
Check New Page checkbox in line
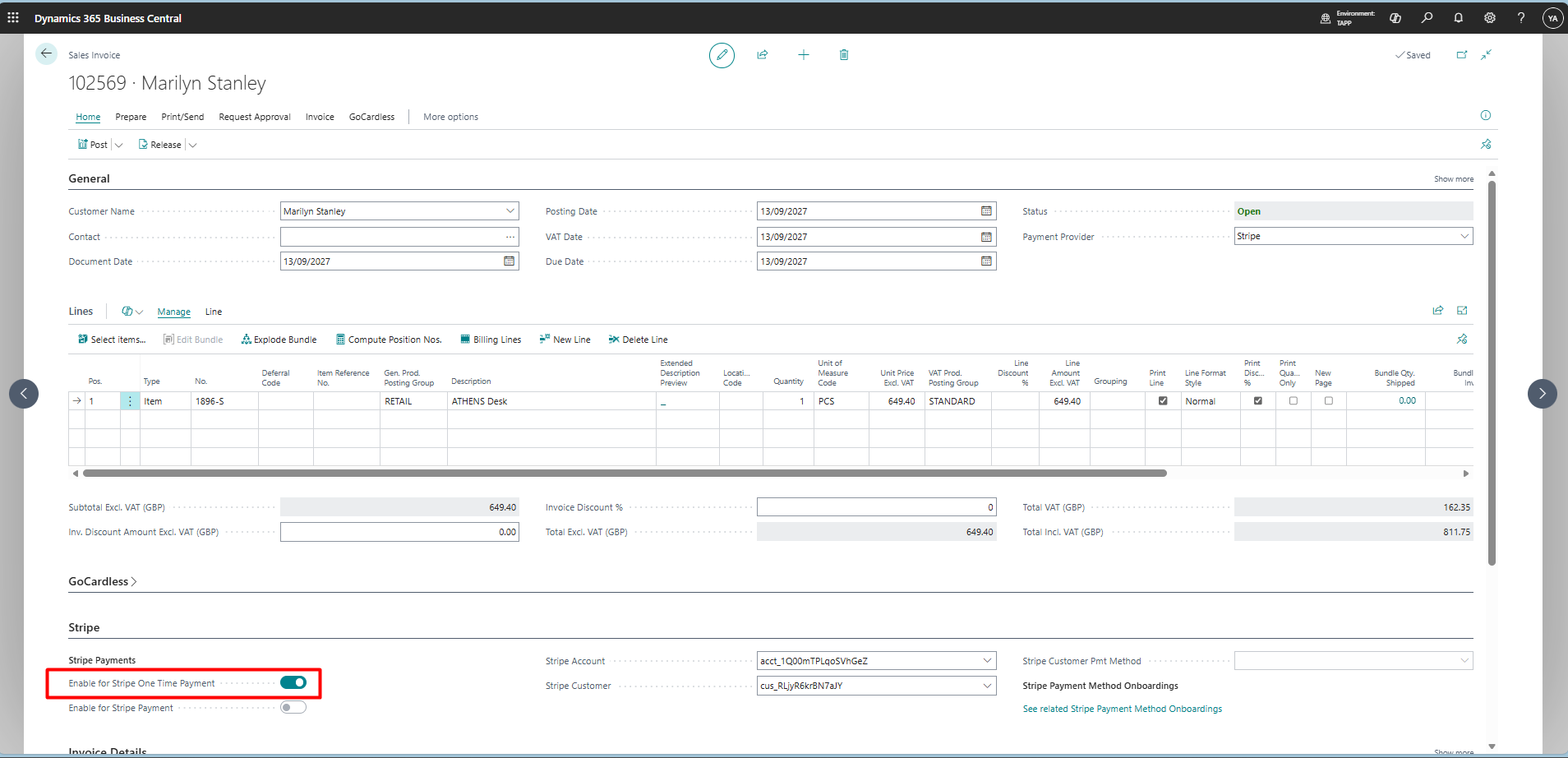click(x=1329, y=401)
